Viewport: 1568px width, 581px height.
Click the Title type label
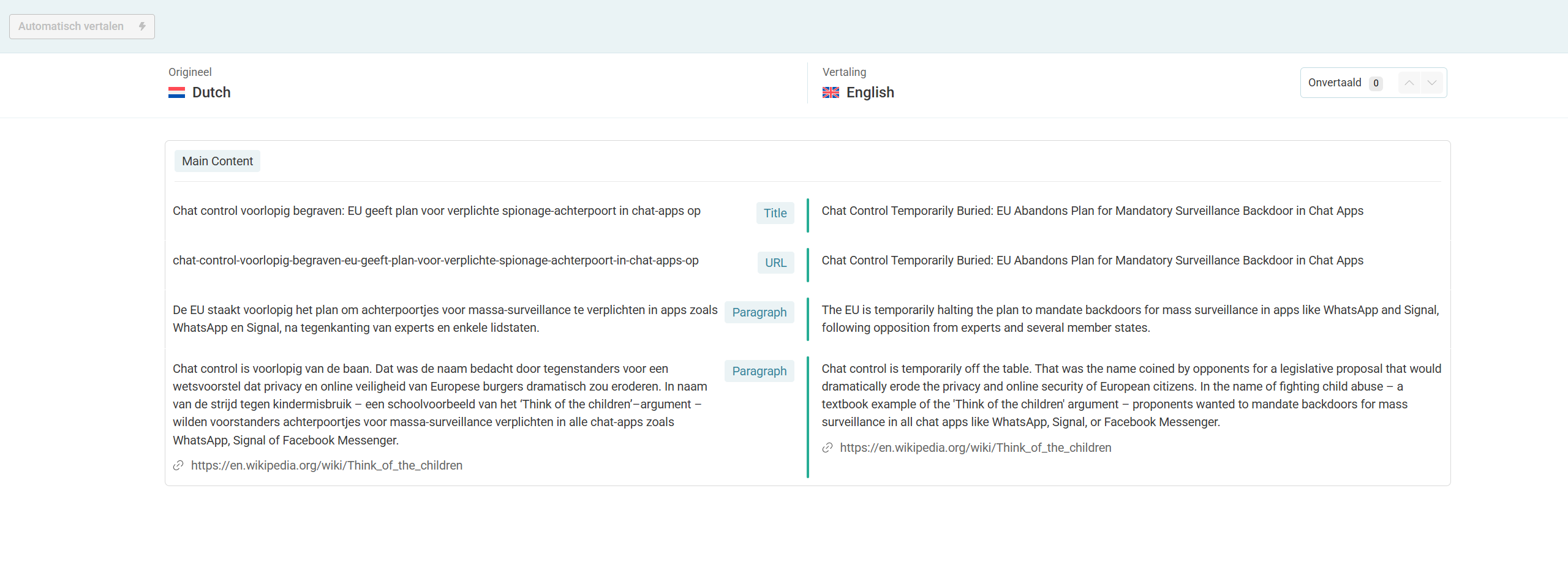[775, 213]
